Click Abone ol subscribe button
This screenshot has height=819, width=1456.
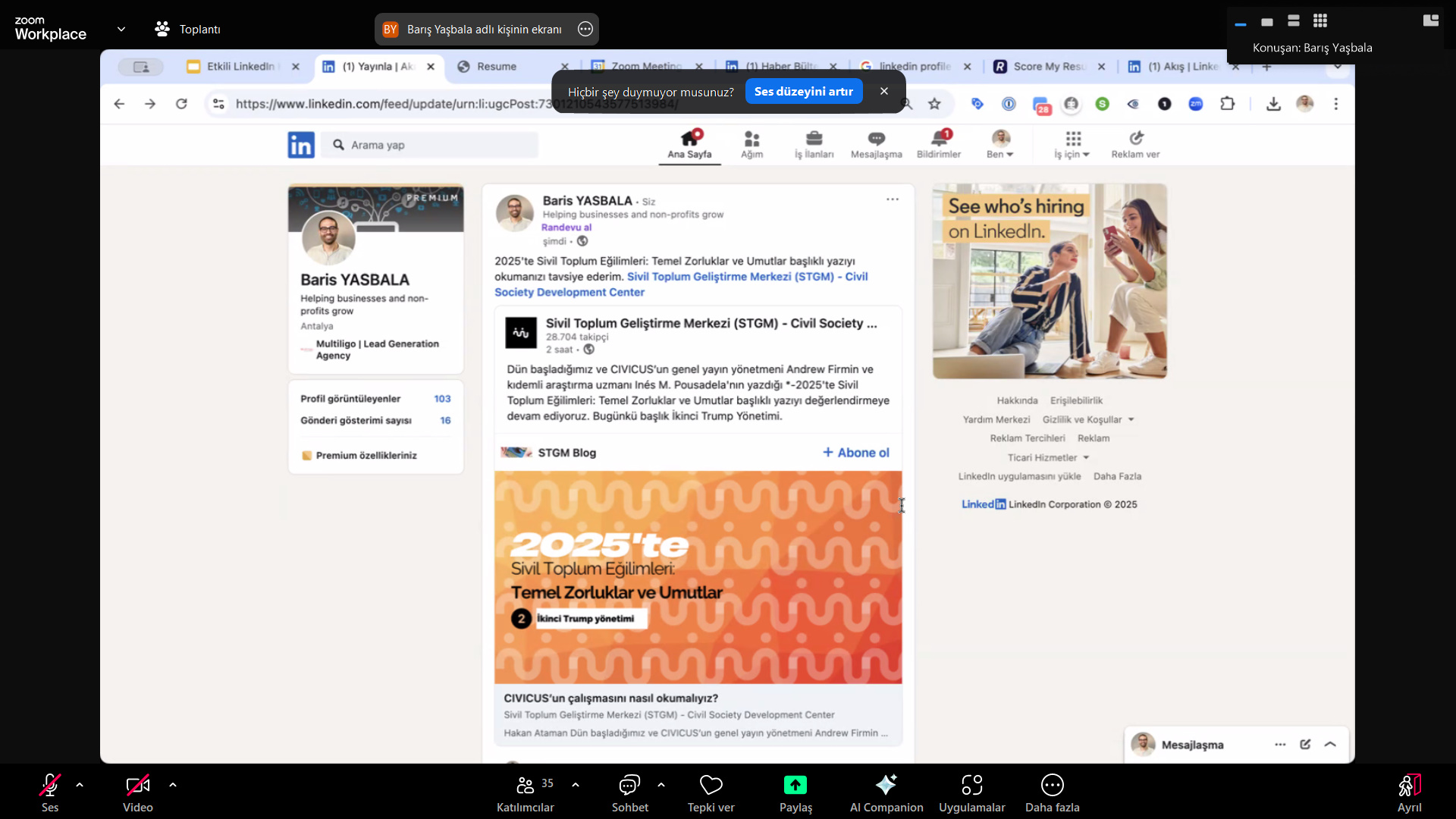[856, 453]
